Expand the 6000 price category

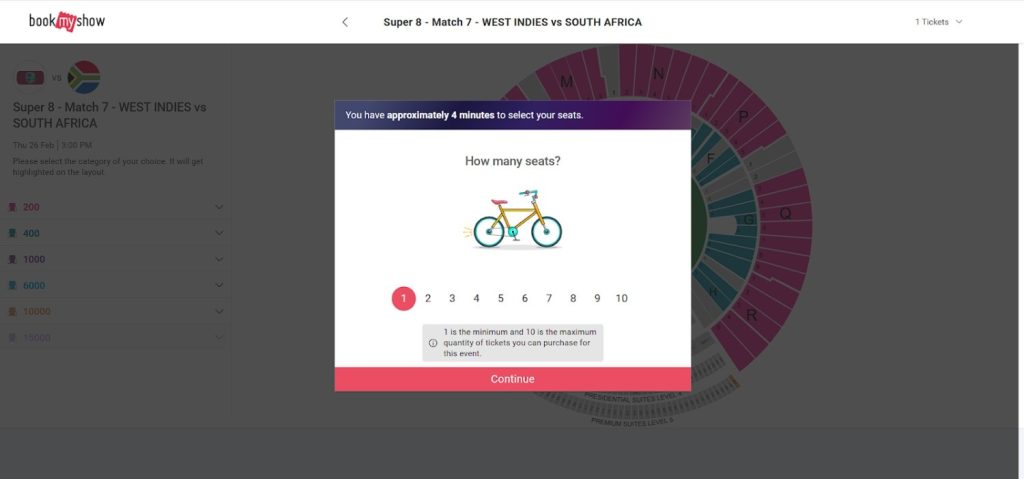(x=219, y=286)
